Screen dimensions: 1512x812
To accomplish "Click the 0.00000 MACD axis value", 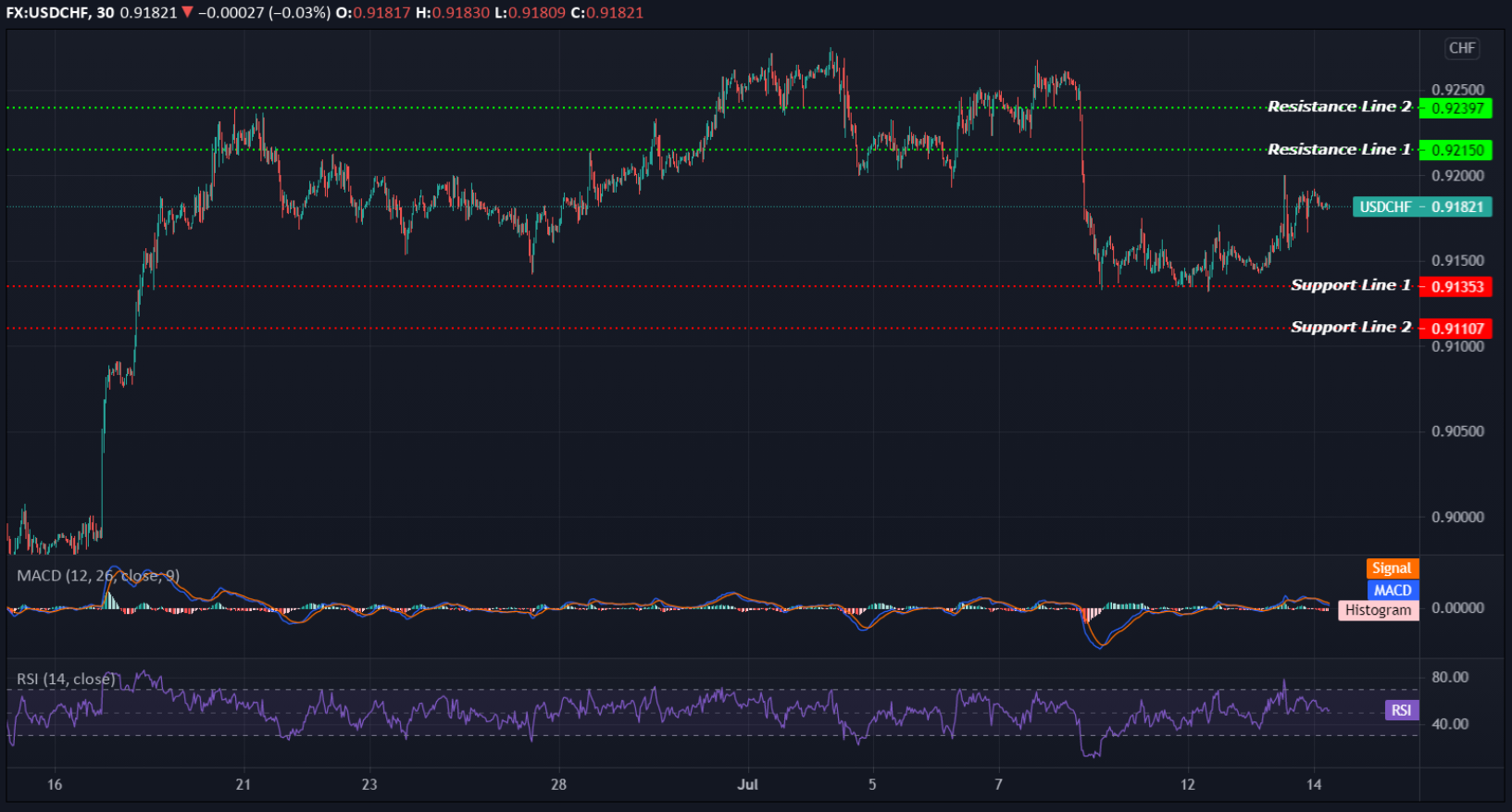I will (1457, 608).
